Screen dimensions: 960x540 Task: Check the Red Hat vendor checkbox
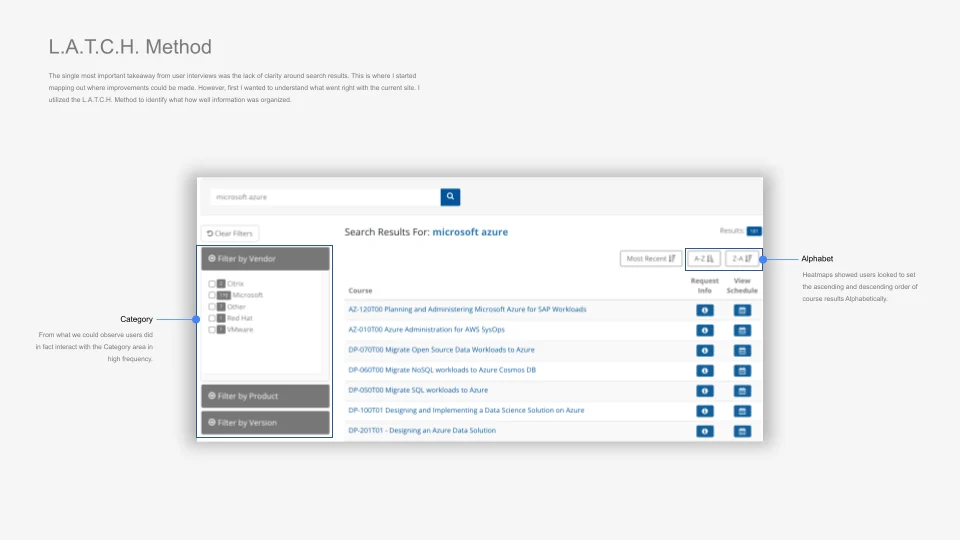(212, 318)
